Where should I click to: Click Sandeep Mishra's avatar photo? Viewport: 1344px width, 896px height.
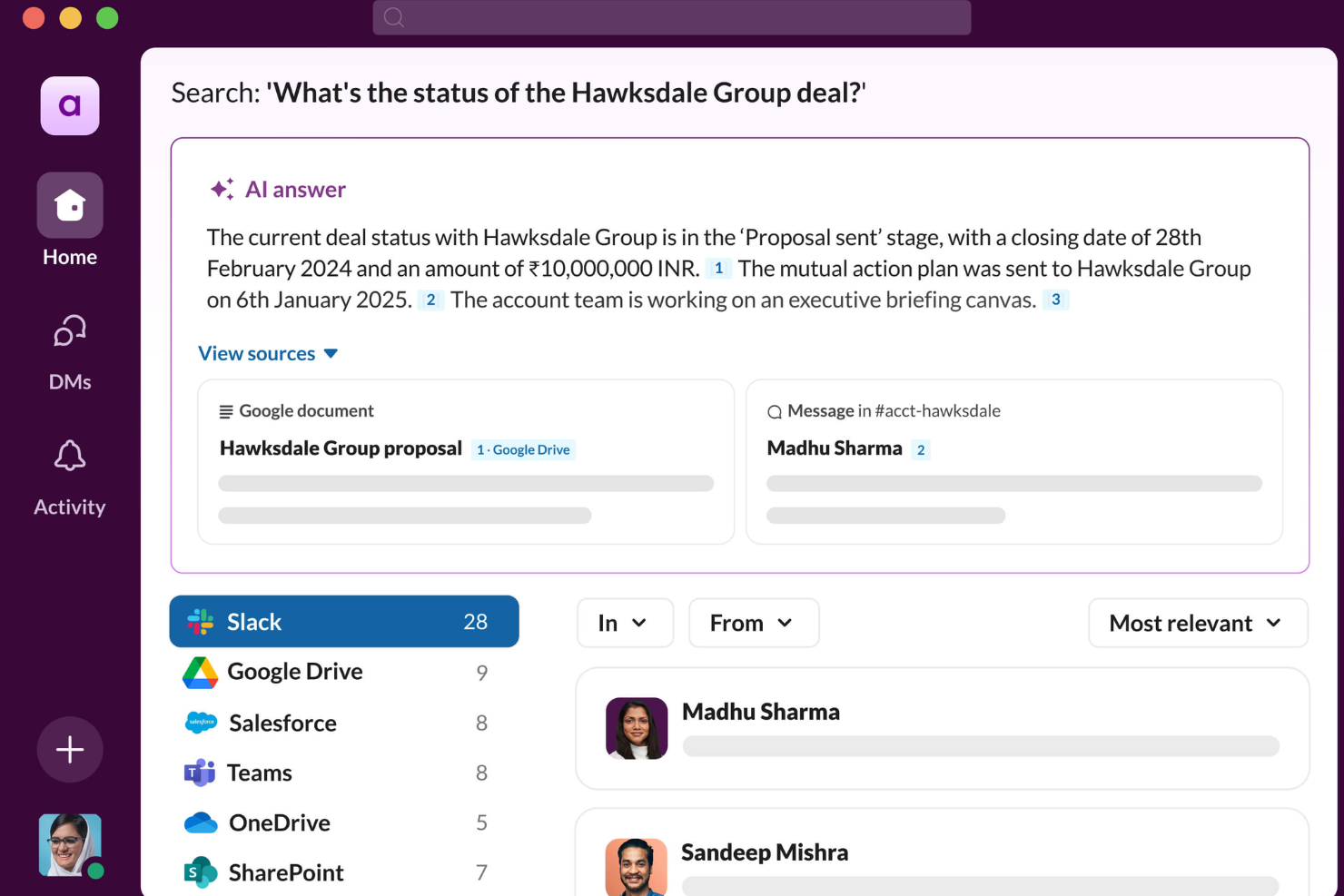tap(637, 867)
